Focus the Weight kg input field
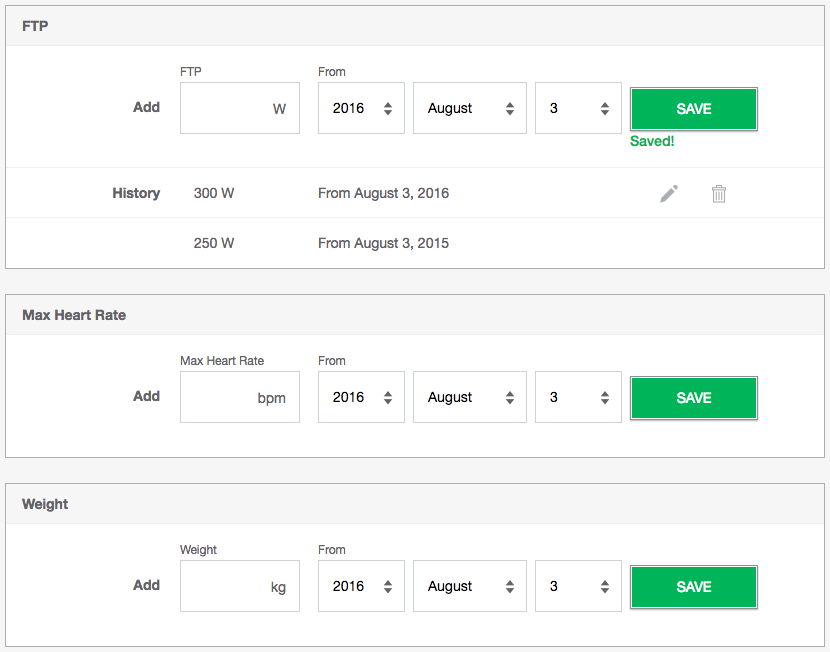 [240, 586]
